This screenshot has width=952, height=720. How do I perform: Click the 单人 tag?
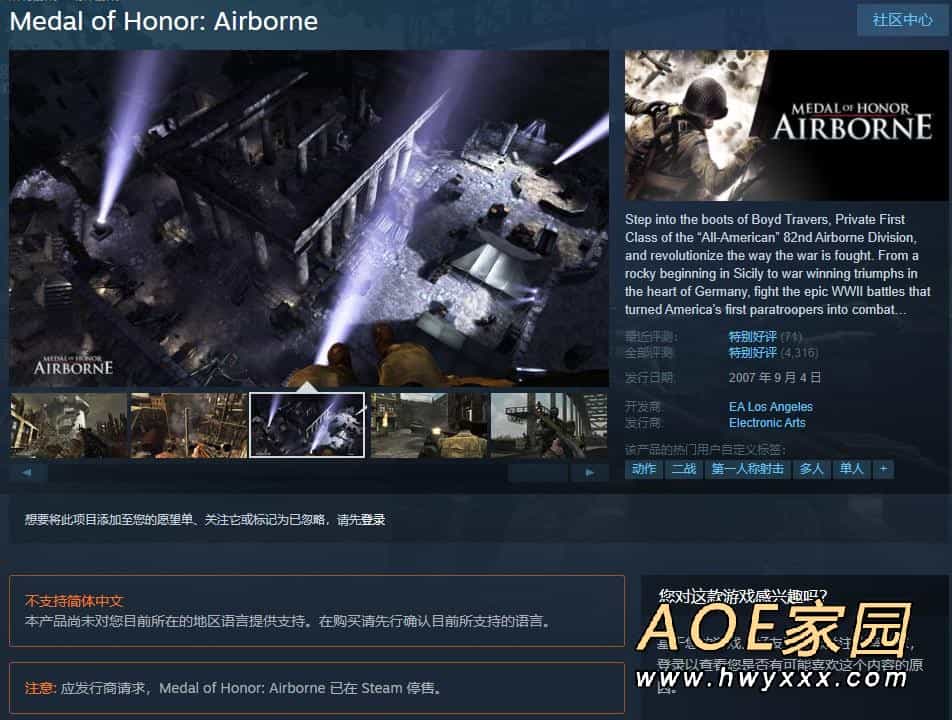tap(851, 469)
